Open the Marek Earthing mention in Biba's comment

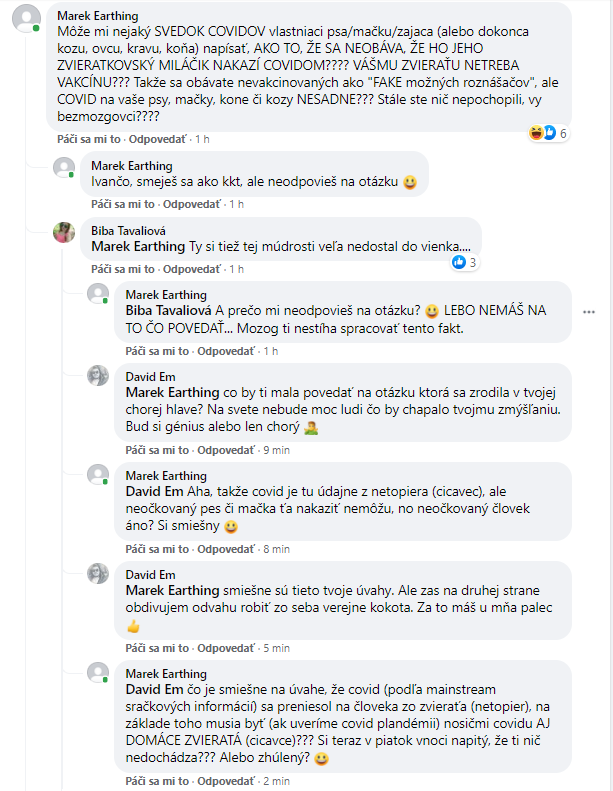pyautogui.click(x=140, y=246)
